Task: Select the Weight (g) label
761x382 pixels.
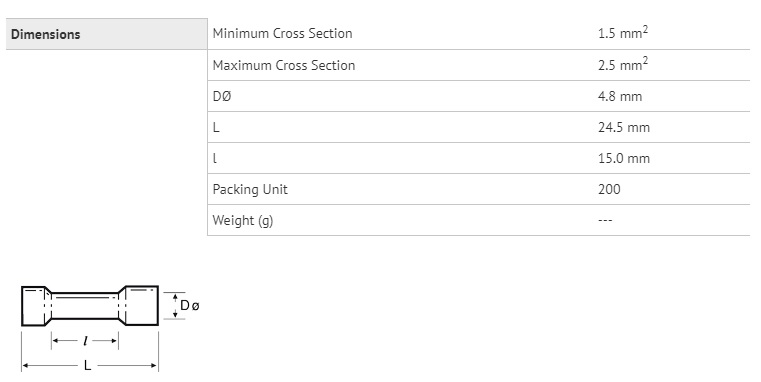Action: [x=243, y=221]
